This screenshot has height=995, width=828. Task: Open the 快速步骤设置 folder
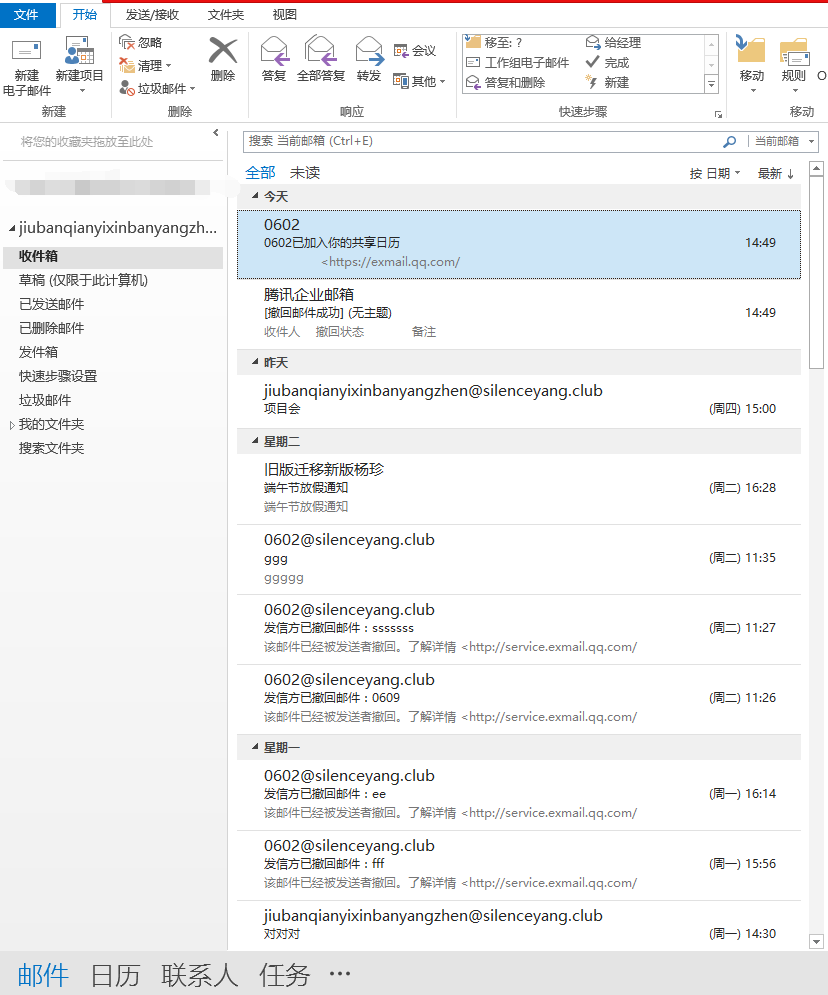(58, 376)
